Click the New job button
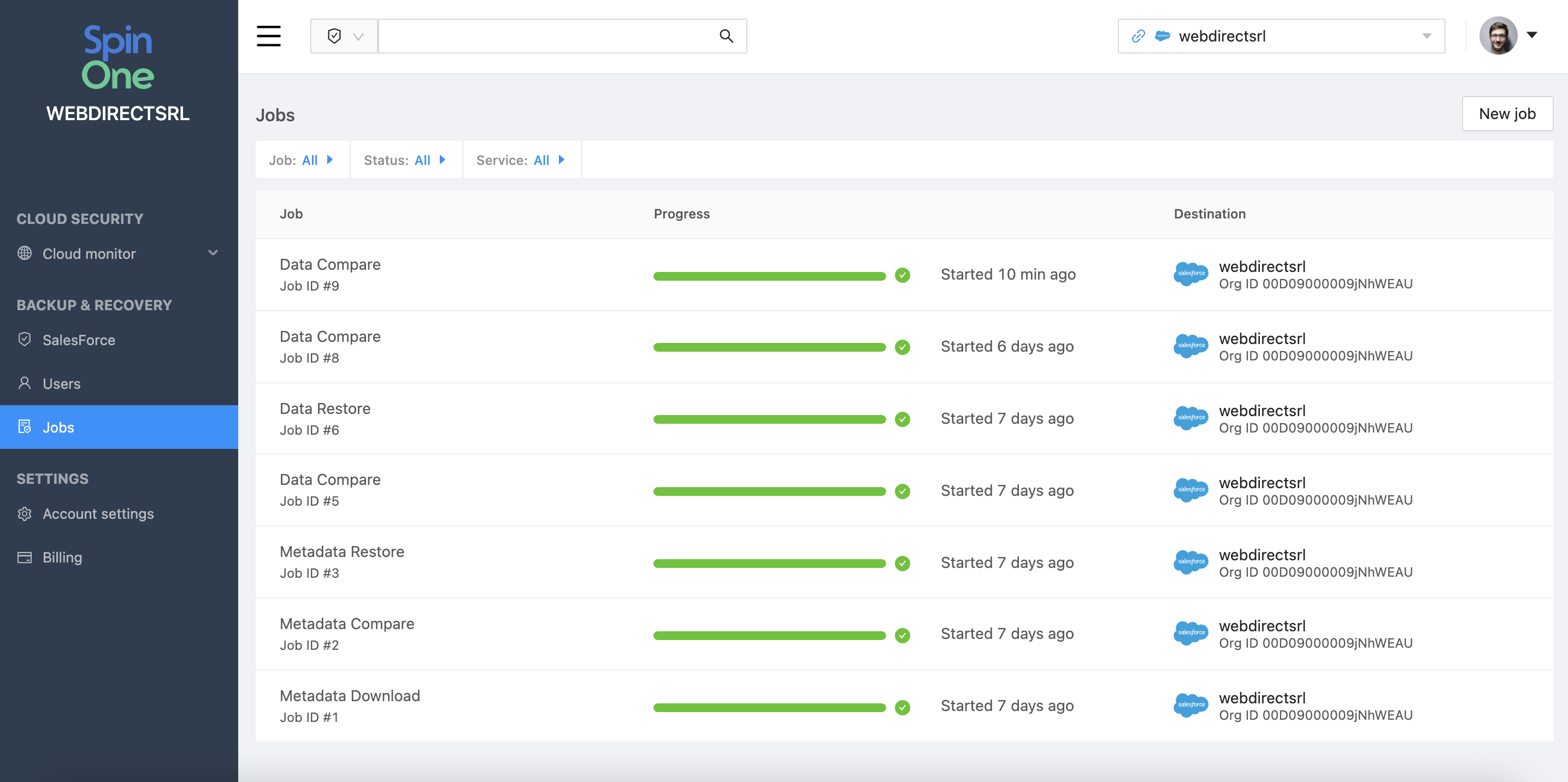The width and height of the screenshot is (1568, 782). click(1506, 114)
